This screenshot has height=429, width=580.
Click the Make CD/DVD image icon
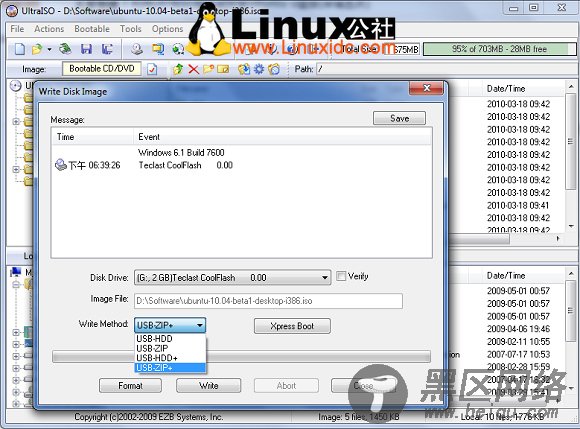pyautogui.click(x=137, y=49)
